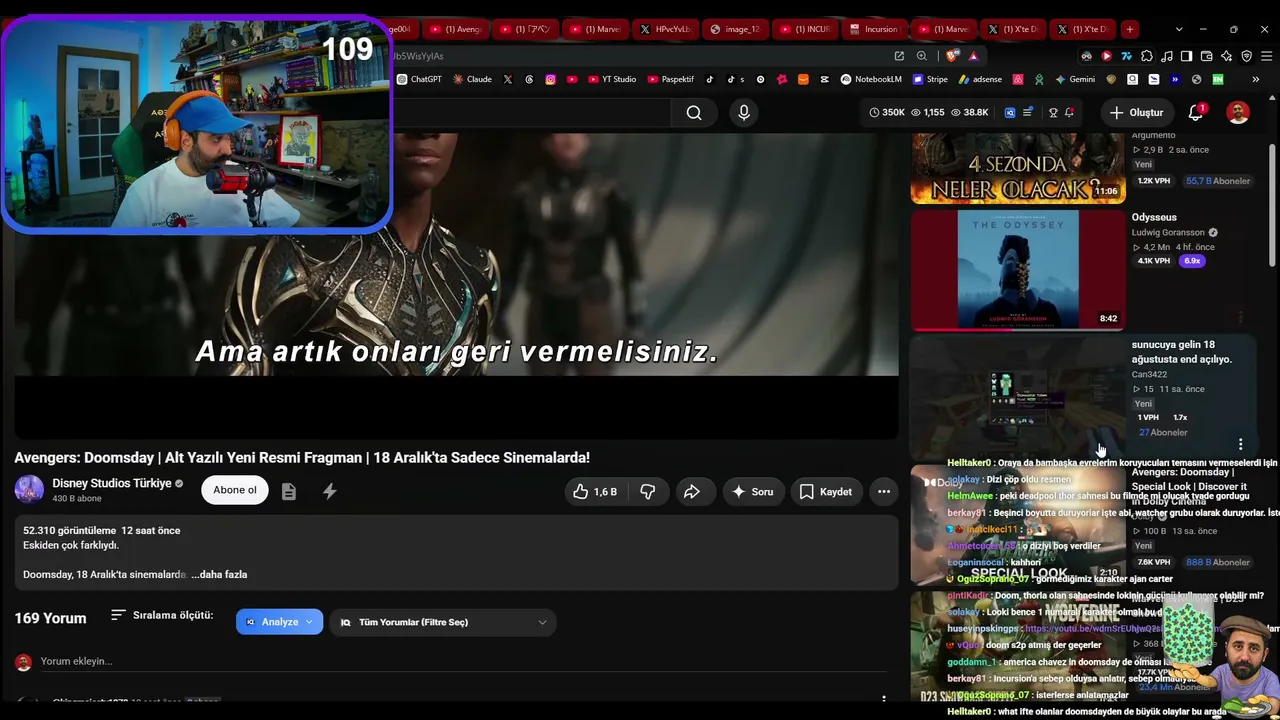Viewport: 1280px width, 720px height.
Task: Click the Oluştur create button
Action: [x=1136, y=113]
